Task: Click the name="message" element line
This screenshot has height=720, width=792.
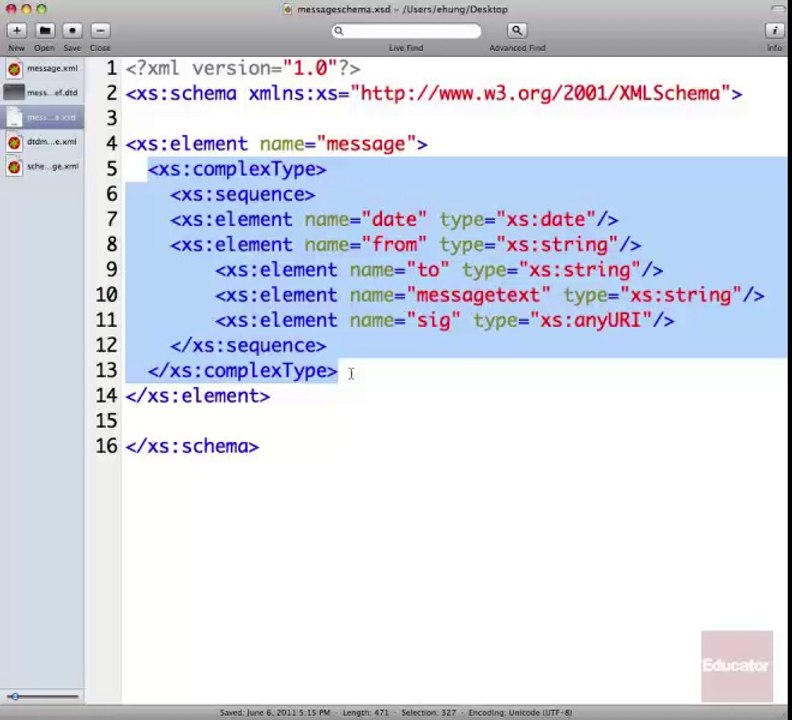Action: coord(277,144)
